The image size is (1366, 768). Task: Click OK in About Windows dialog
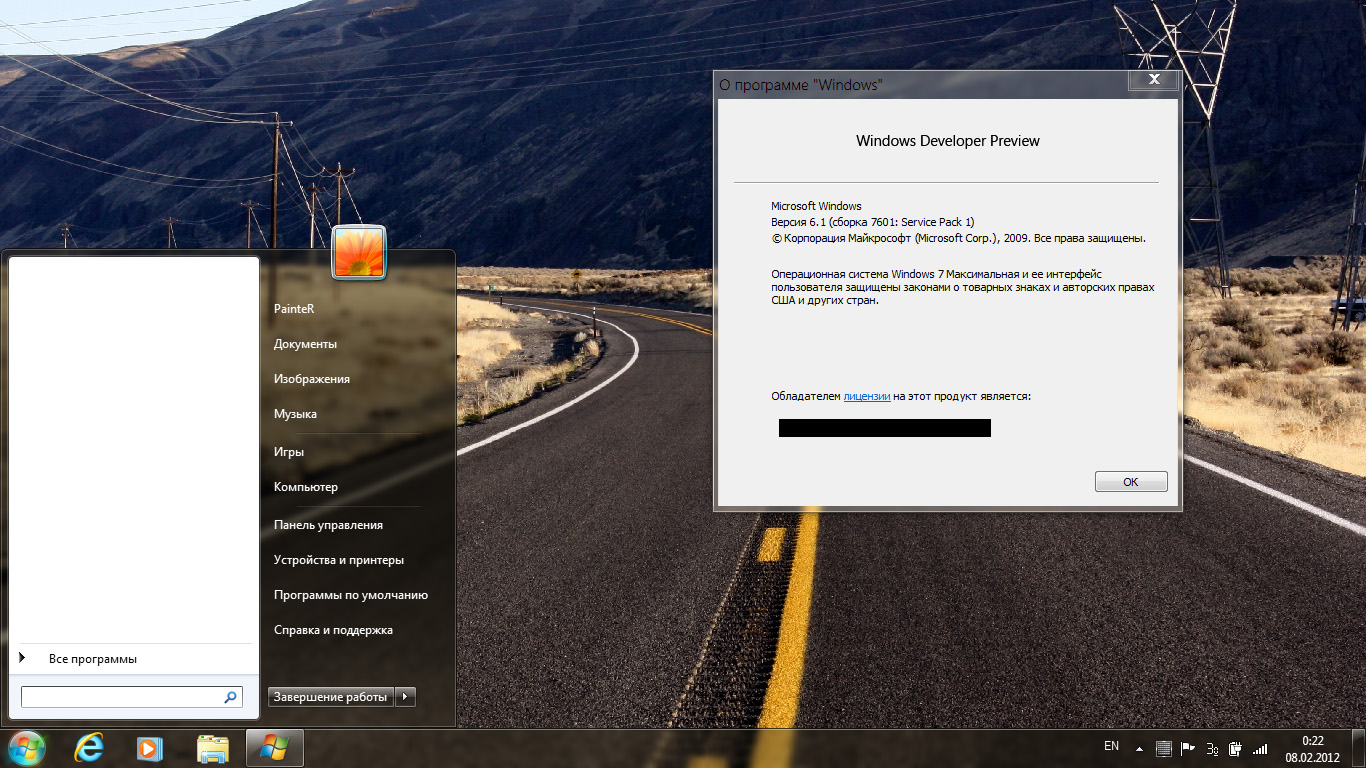(x=1131, y=482)
